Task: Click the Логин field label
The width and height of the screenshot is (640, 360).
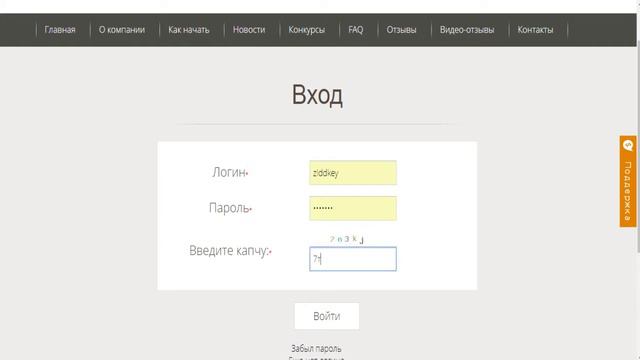Action: coord(230,172)
